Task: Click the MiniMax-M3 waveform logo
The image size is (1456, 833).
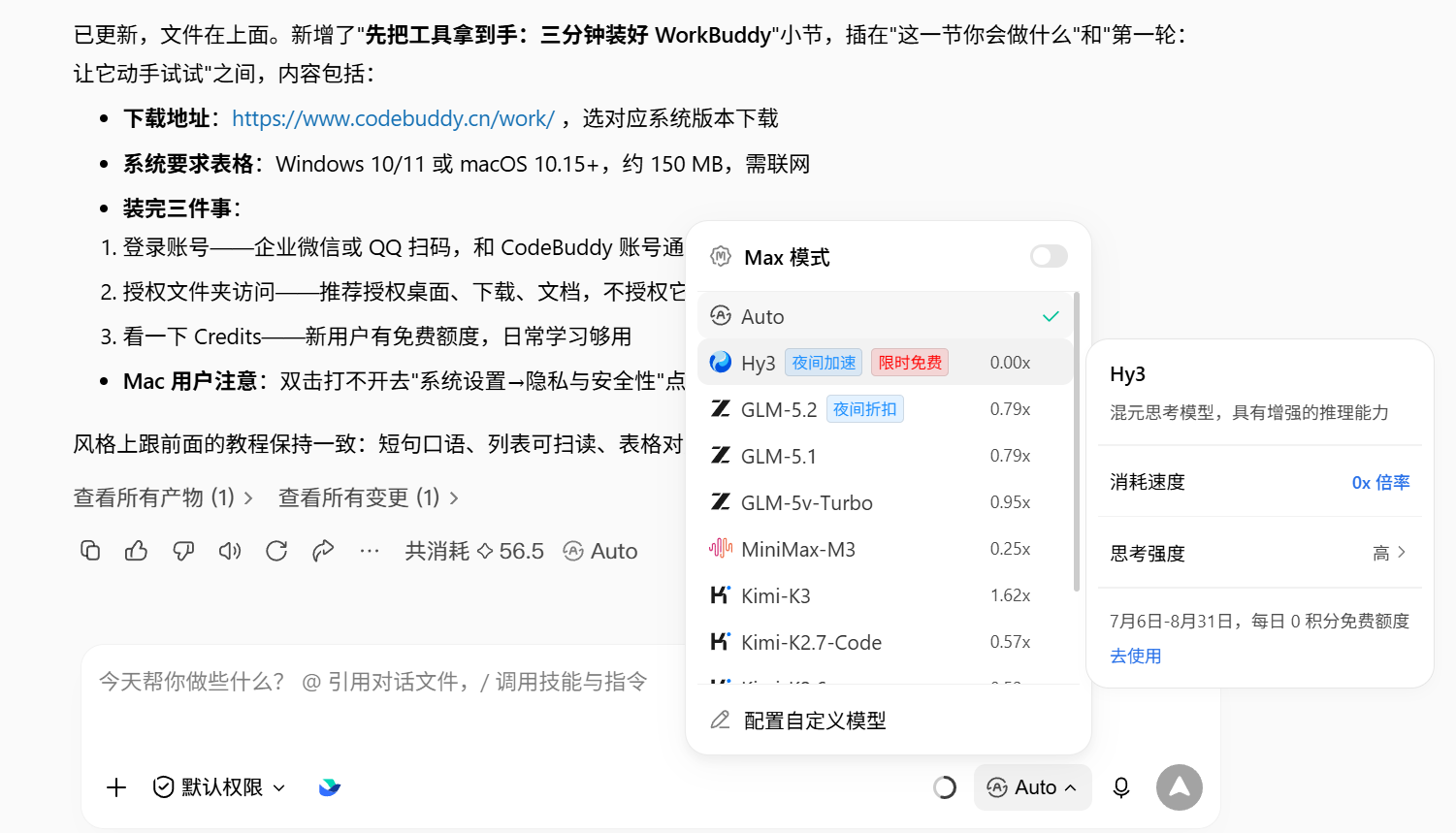Action: click(721, 549)
